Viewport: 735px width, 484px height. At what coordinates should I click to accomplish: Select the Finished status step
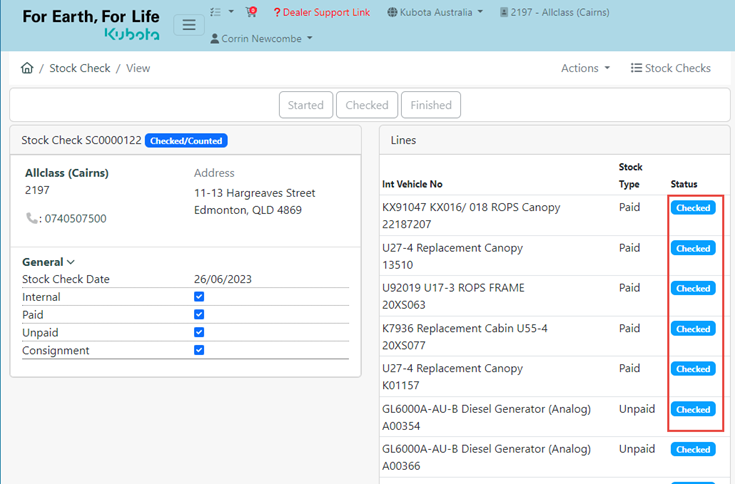click(431, 105)
